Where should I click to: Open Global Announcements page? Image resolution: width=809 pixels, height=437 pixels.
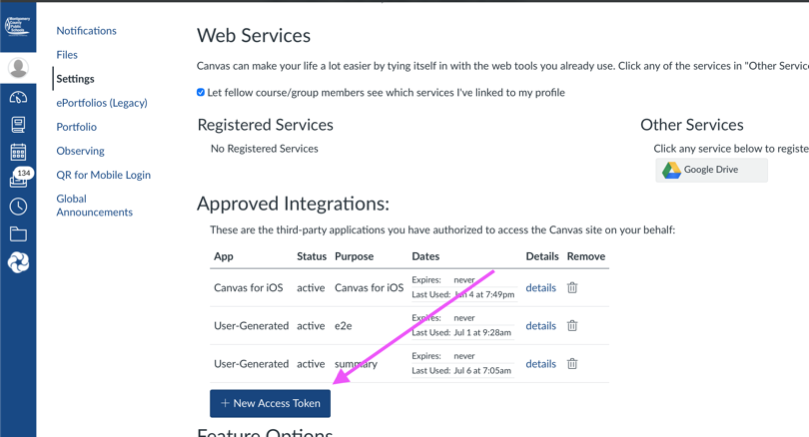pyautogui.click(x=94, y=205)
